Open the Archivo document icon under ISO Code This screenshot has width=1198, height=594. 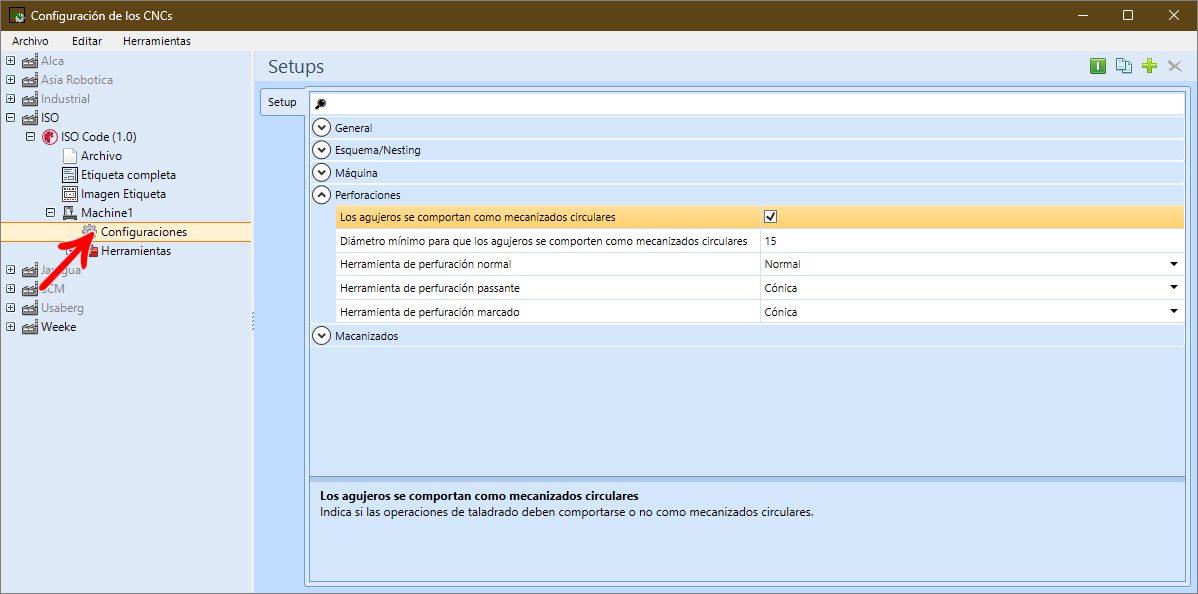pos(70,156)
